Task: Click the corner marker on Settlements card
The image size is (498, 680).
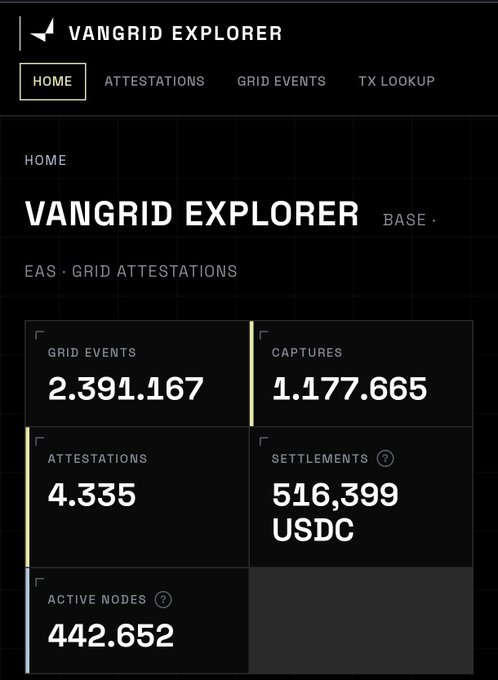Action: pos(263,441)
